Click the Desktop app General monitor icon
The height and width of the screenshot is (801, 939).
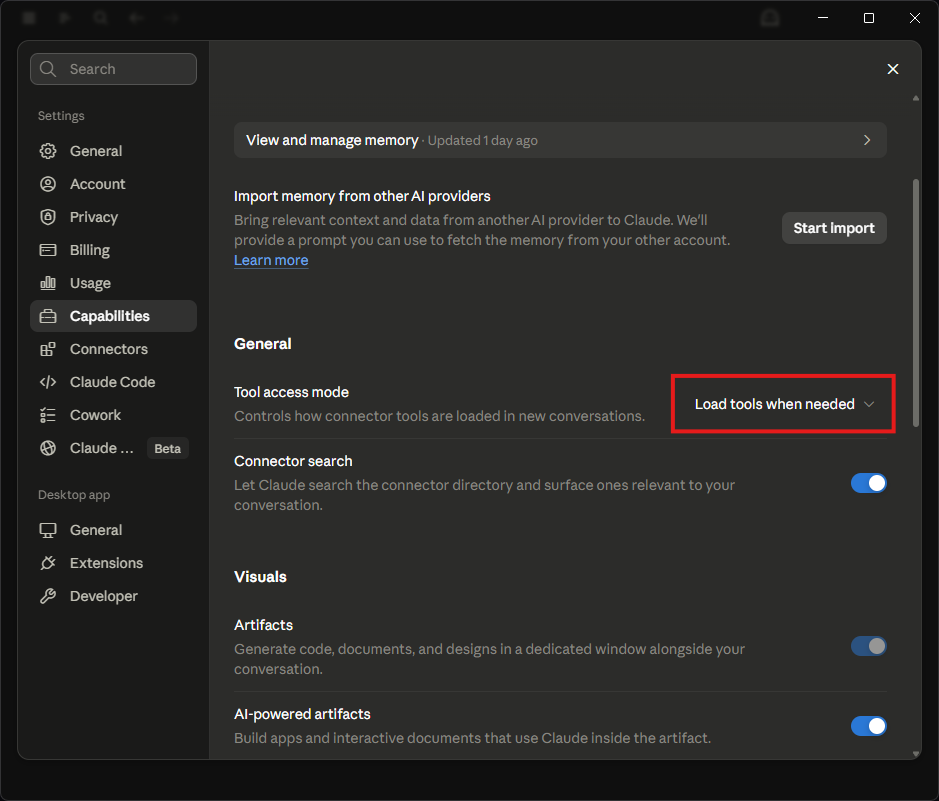(48, 530)
